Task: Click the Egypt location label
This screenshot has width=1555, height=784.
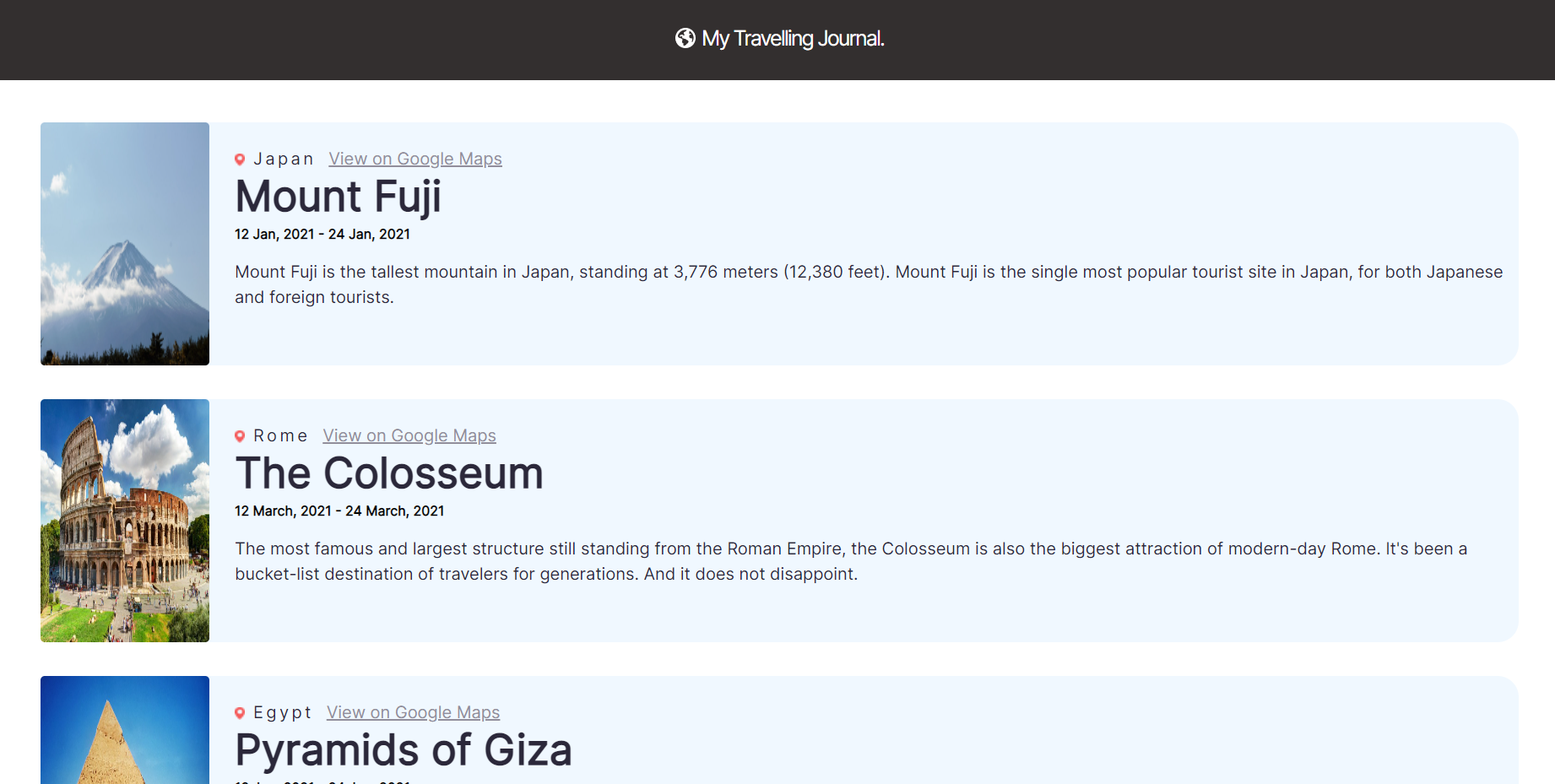Action: pyautogui.click(x=283, y=712)
